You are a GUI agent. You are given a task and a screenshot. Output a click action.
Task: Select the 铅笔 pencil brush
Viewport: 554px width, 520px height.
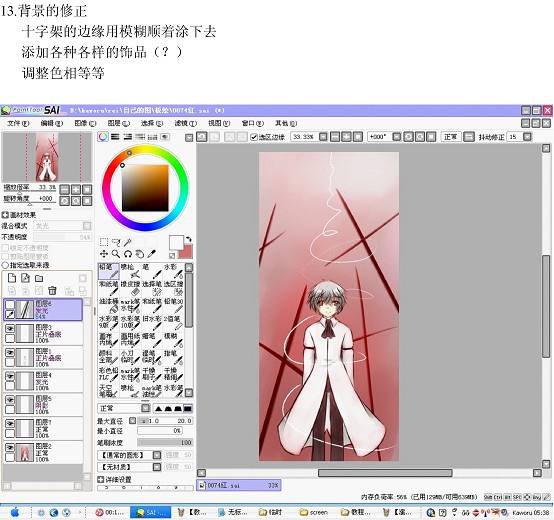pos(109,271)
